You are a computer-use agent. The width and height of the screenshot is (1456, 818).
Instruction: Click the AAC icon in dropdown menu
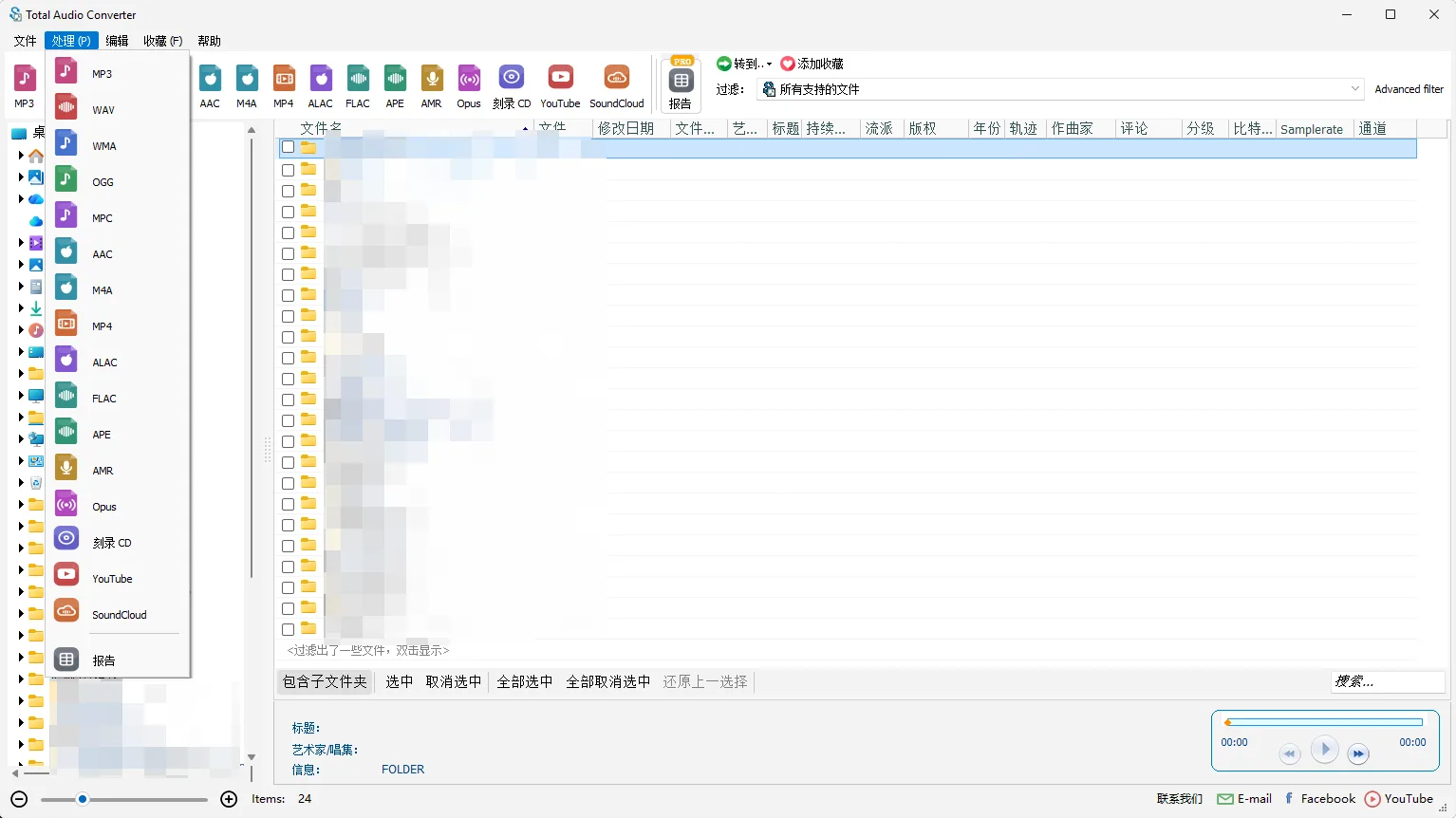tap(66, 251)
